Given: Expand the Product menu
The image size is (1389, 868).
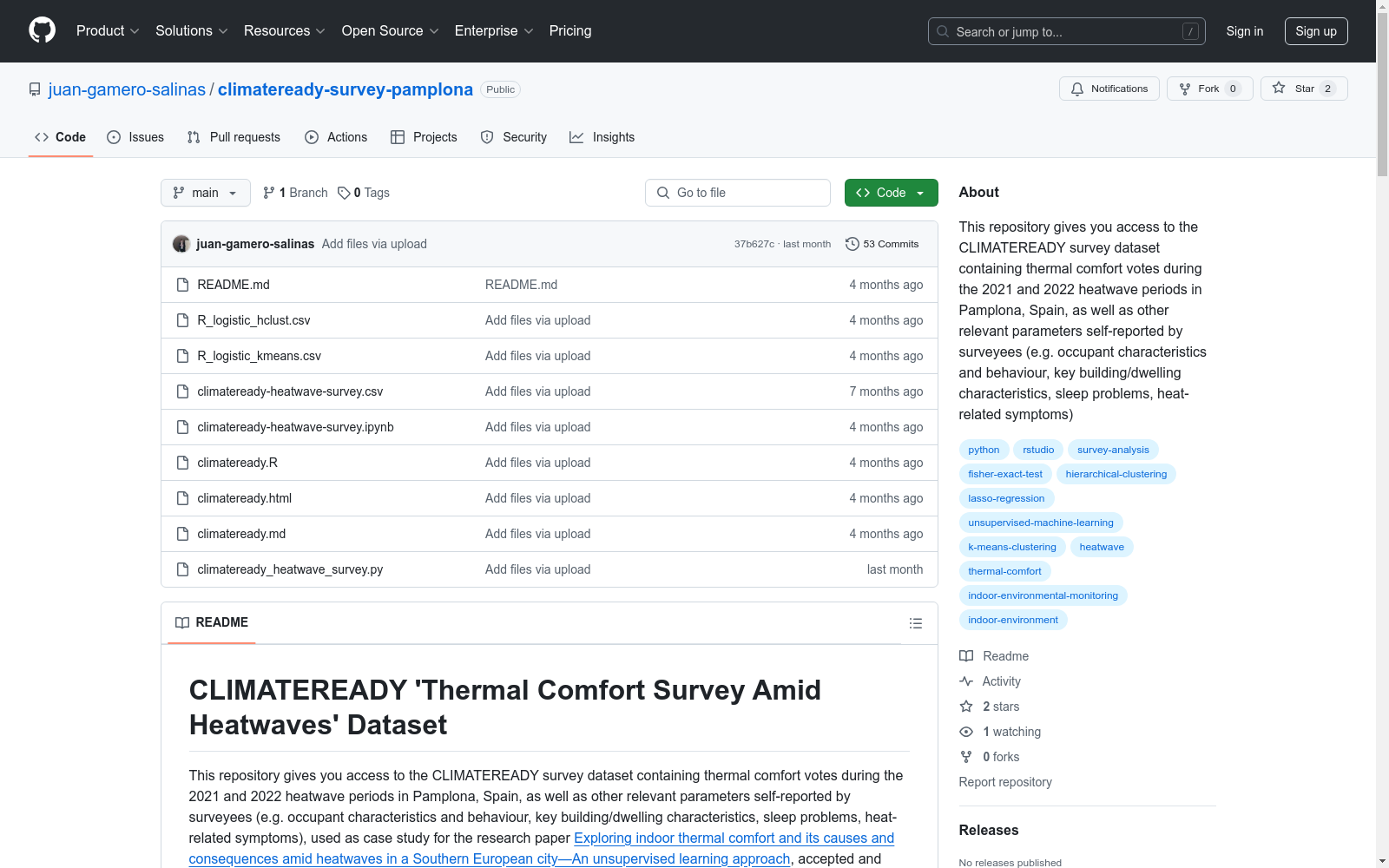Looking at the screenshot, I should (x=108, y=31).
